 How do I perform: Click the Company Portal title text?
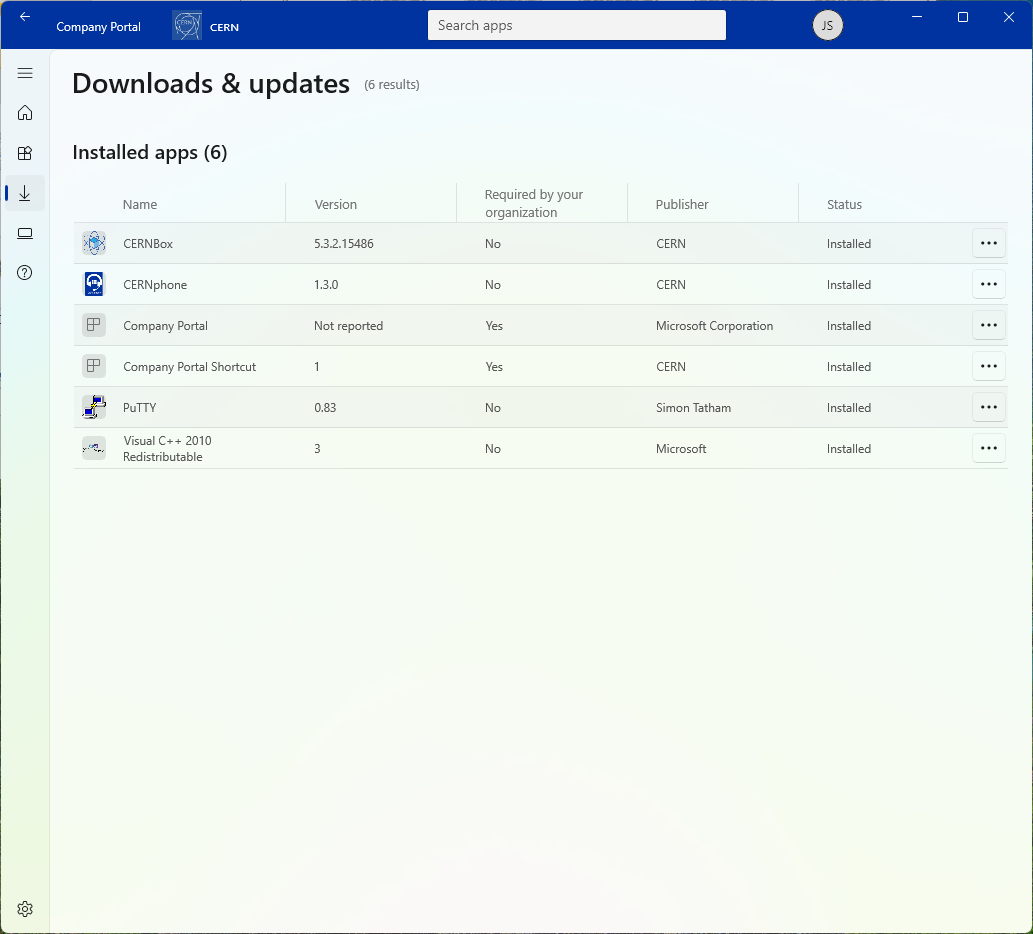click(x=98, y=27)
